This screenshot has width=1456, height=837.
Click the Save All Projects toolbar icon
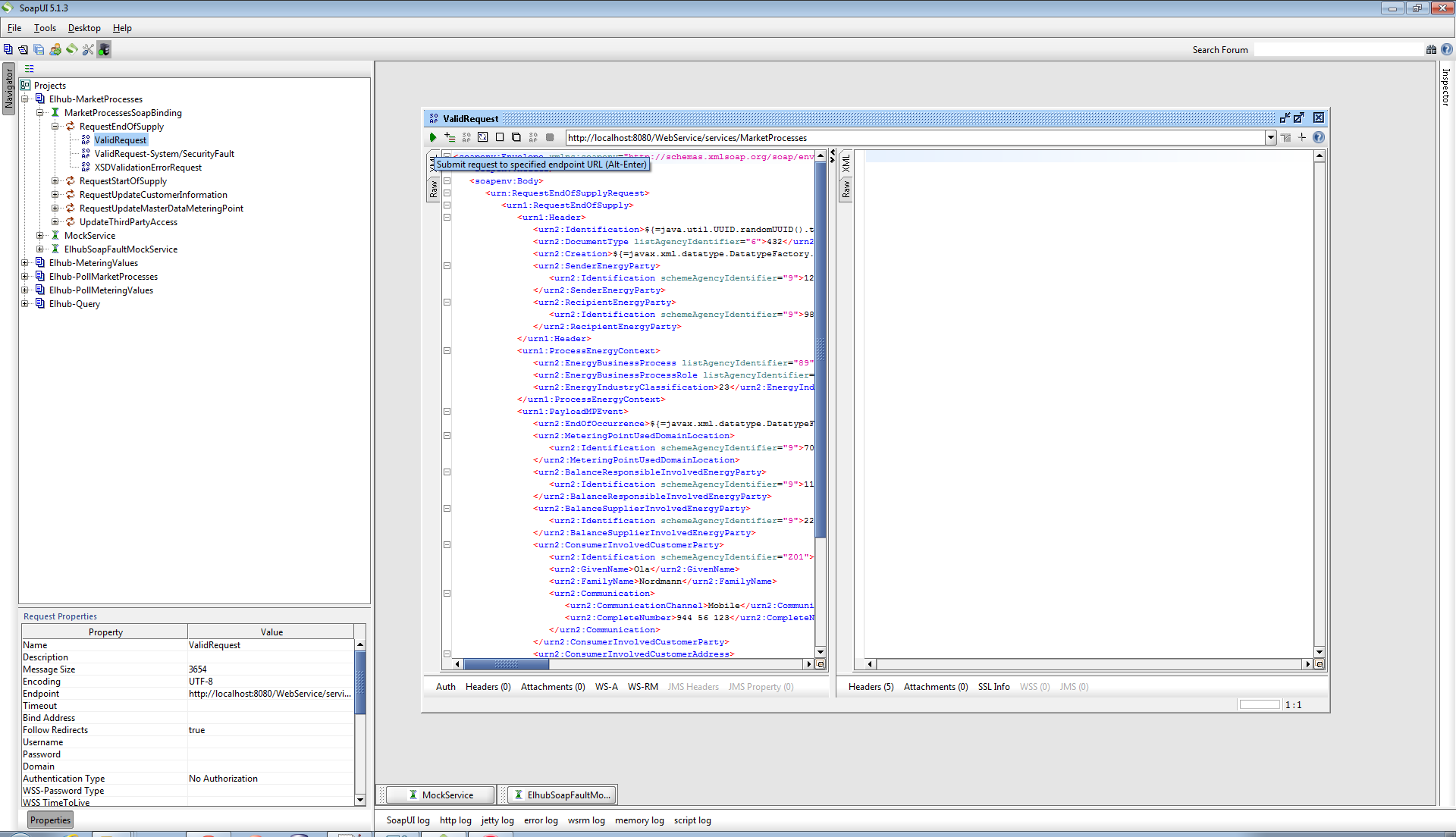pos(39,49)
